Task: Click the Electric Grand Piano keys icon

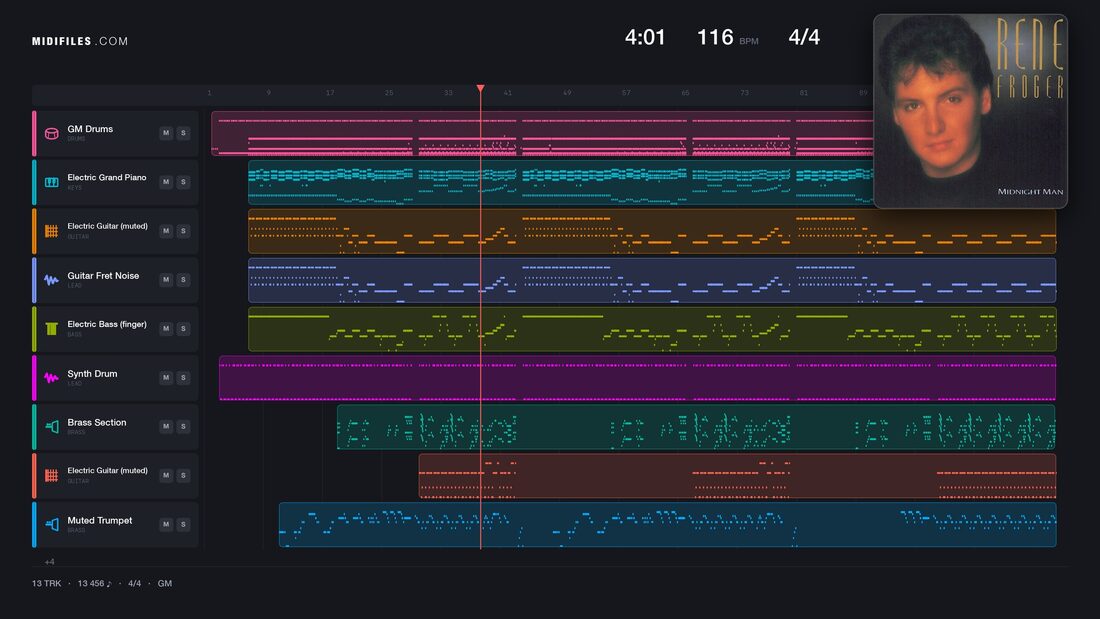Action: 51,182
